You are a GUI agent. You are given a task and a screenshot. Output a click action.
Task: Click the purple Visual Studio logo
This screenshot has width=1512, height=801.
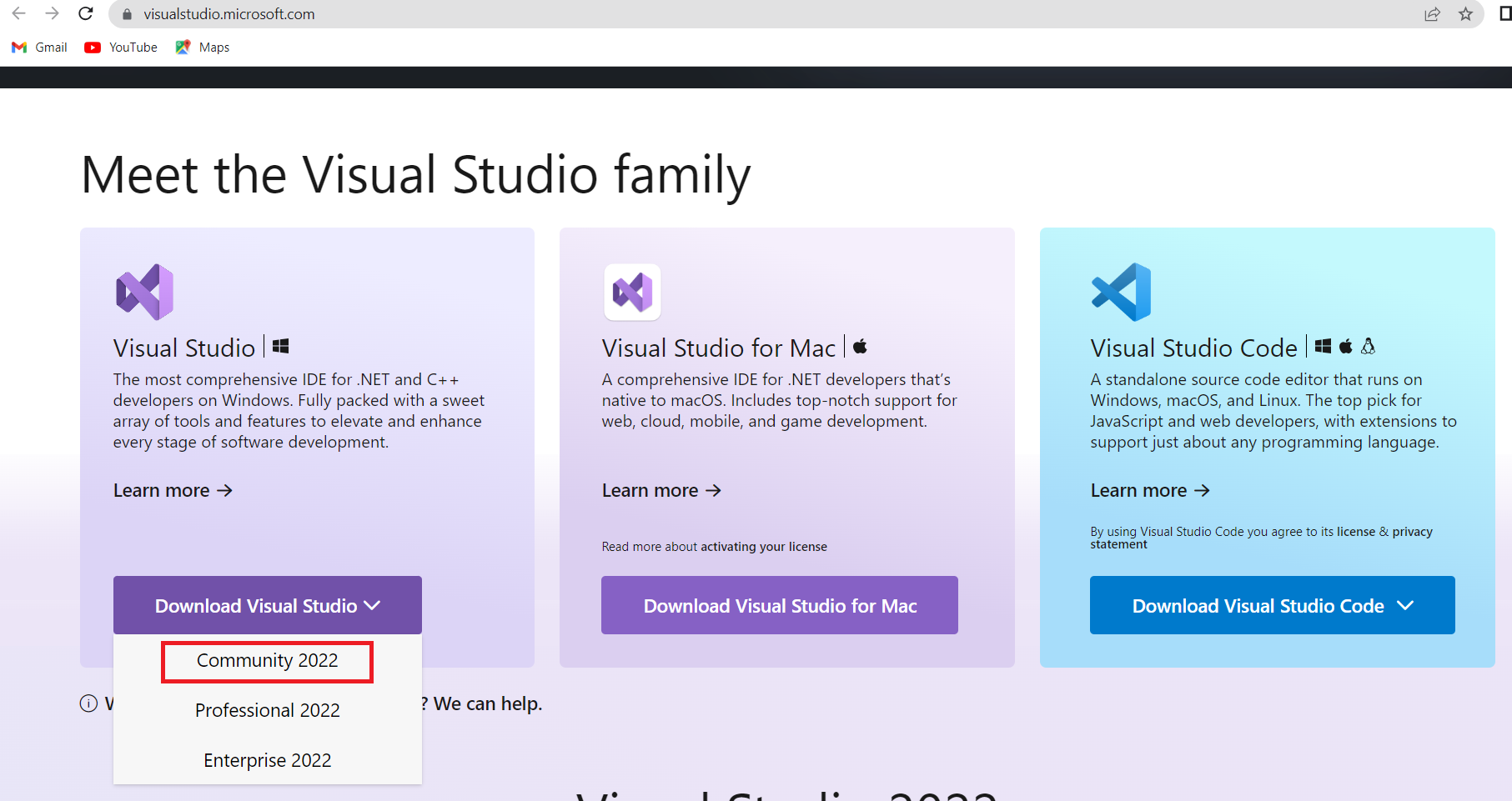144,292
